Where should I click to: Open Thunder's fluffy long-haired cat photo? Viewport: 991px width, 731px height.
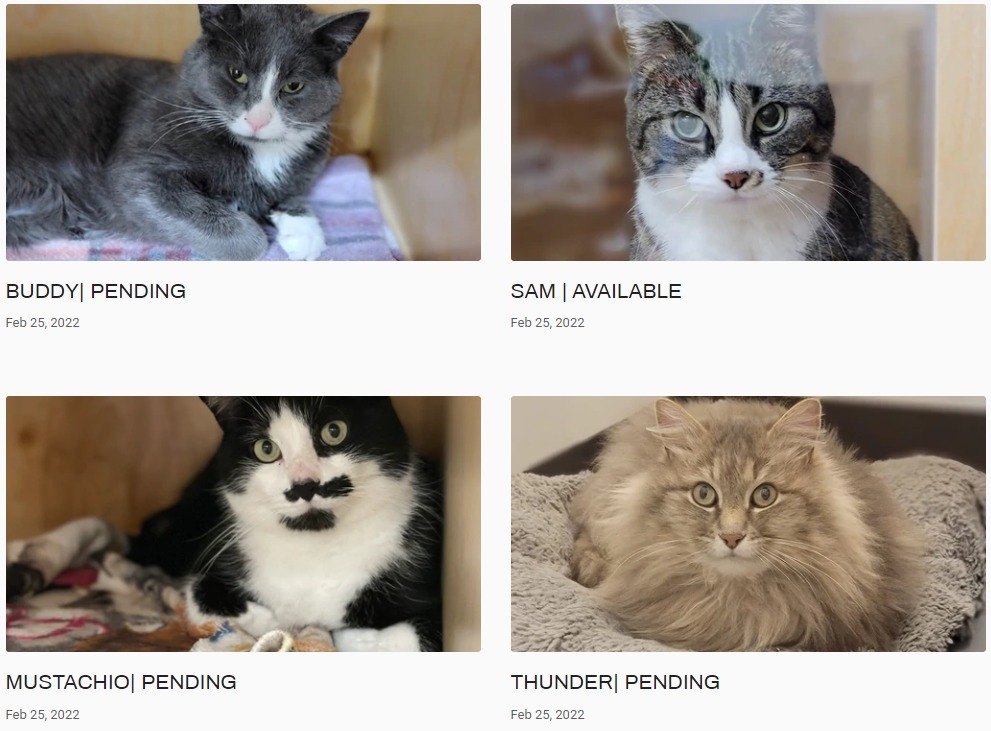(748, 524)
